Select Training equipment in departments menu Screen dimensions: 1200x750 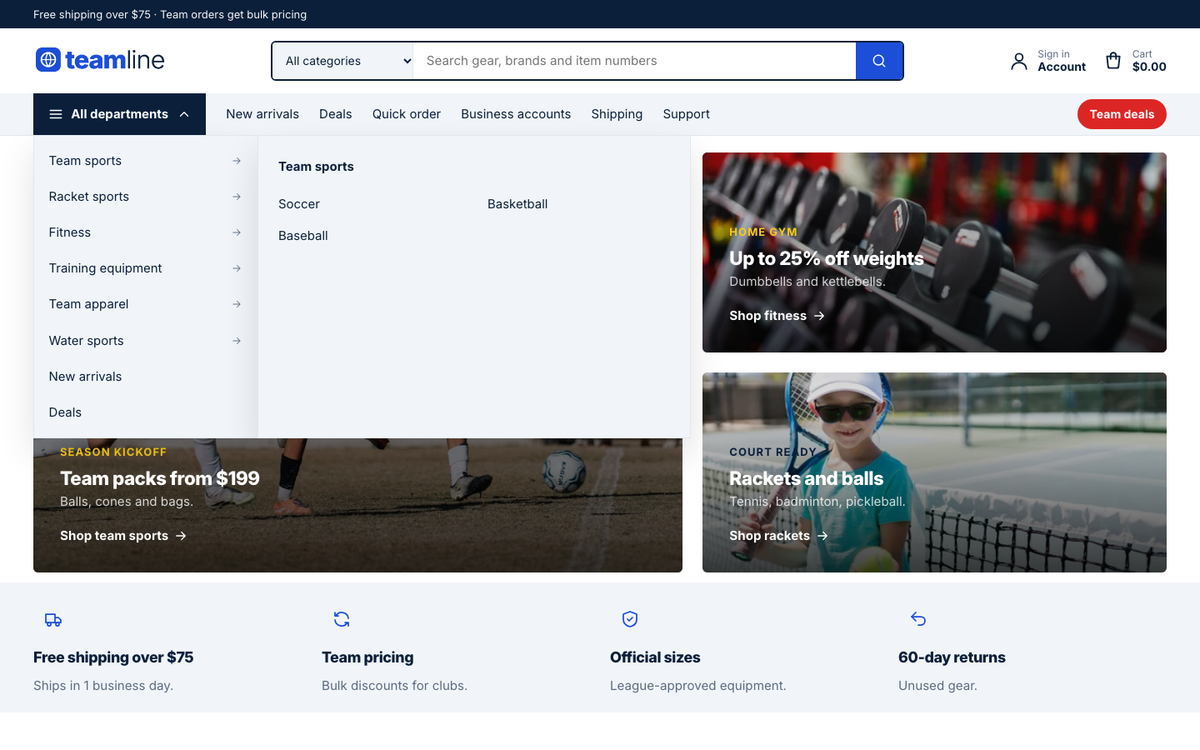pyautogui.click(x=145, y=269)
